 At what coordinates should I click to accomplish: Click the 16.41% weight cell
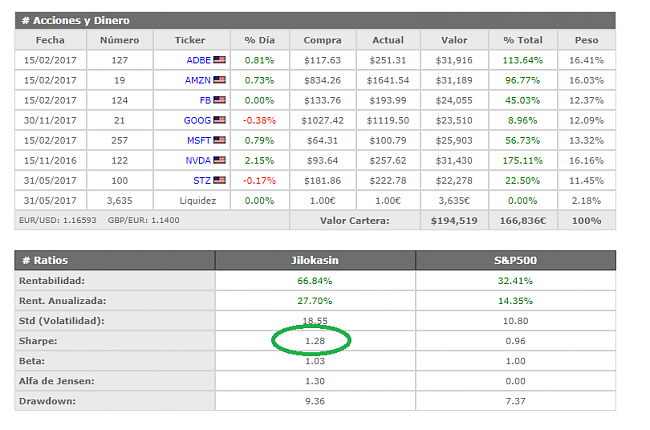[587, 60]
